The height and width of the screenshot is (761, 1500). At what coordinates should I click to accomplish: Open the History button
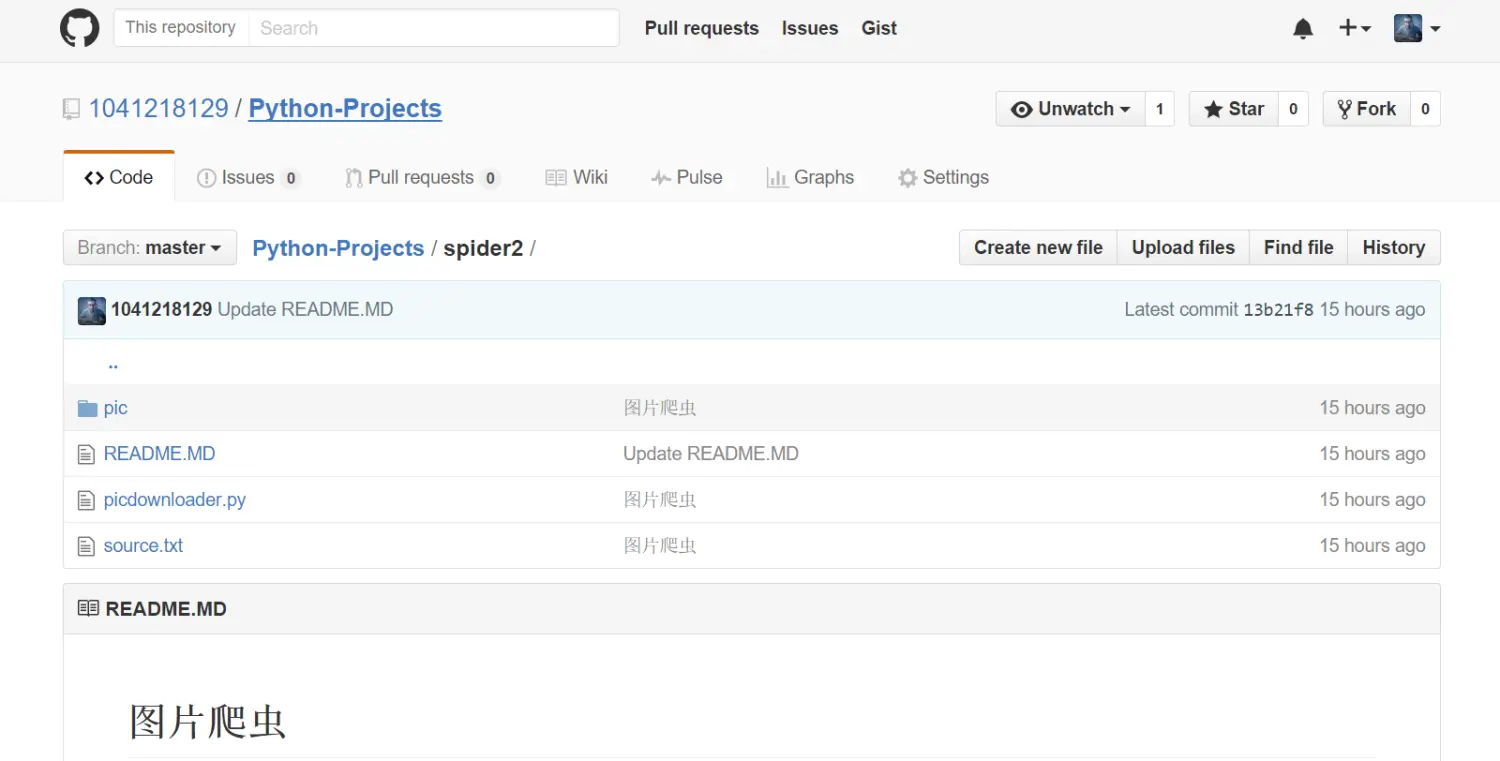point(1394,247)
